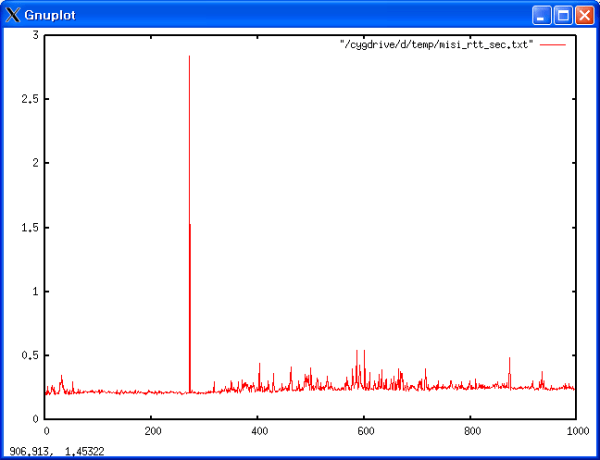This screenshot has width=600, height=460.
Task: Minimize the Gnuplot window
Action: click(x=541, y=16)
